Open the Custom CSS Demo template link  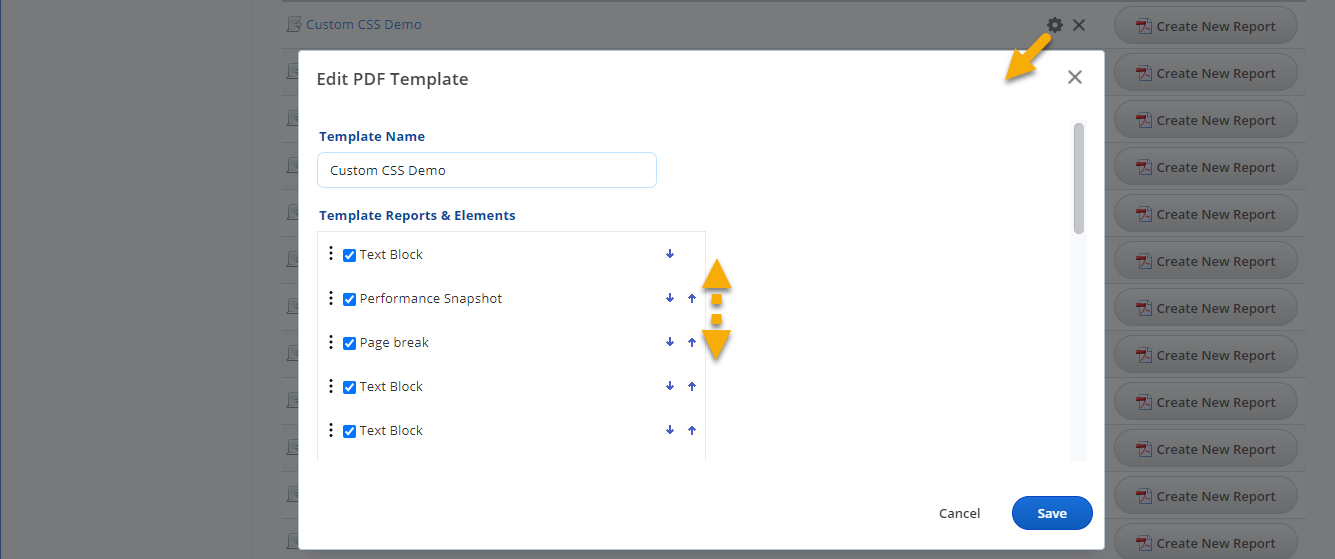point(364,25)
